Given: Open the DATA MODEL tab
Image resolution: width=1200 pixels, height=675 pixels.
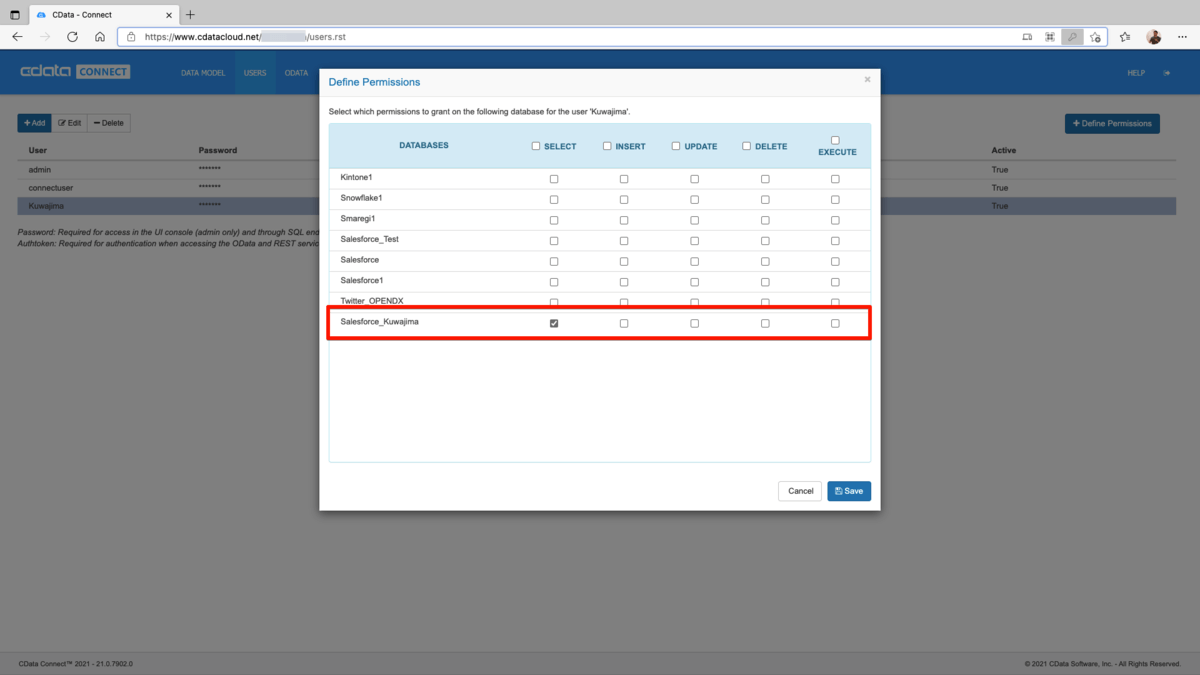Looking at the screenshot, I should [203, 73].
